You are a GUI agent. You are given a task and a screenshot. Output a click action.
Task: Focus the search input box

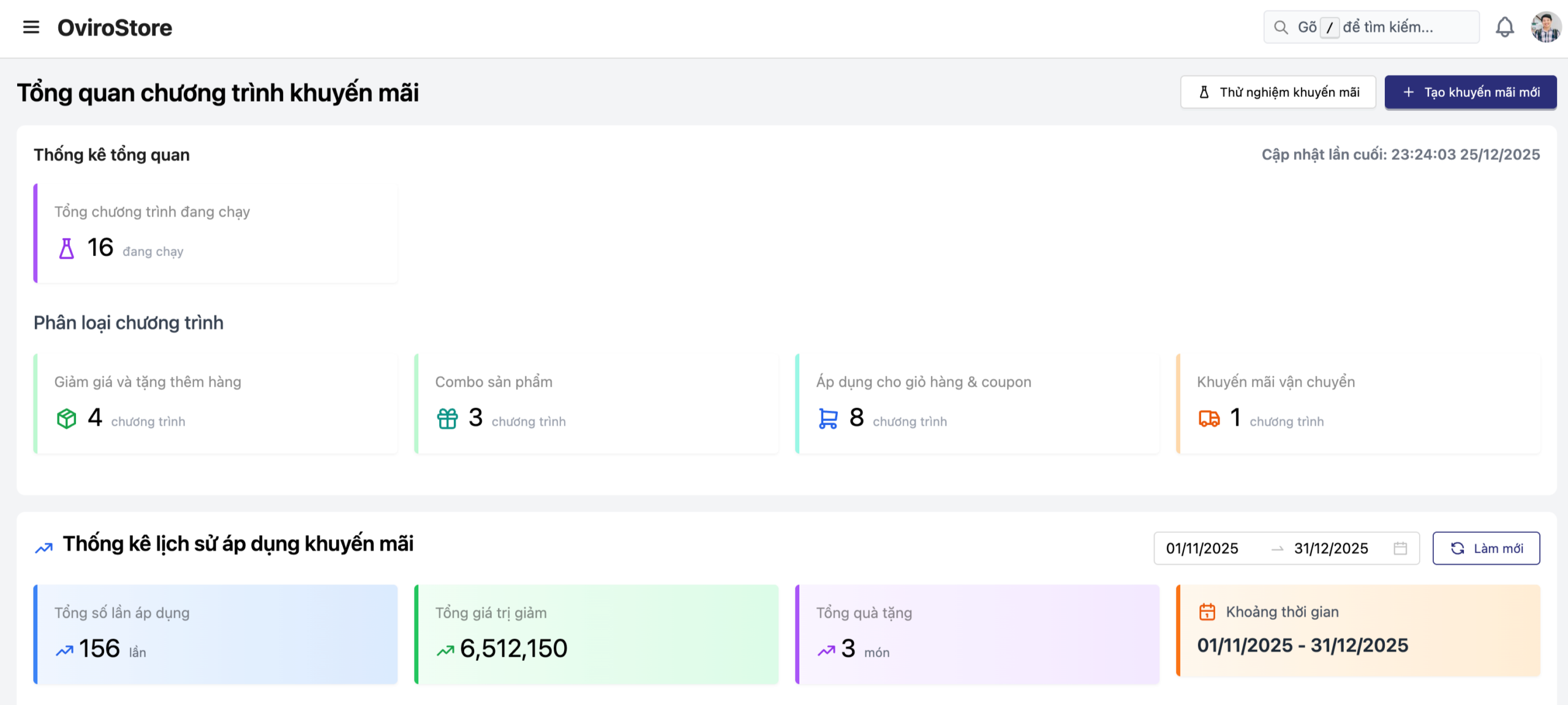tap(1396, 28)
